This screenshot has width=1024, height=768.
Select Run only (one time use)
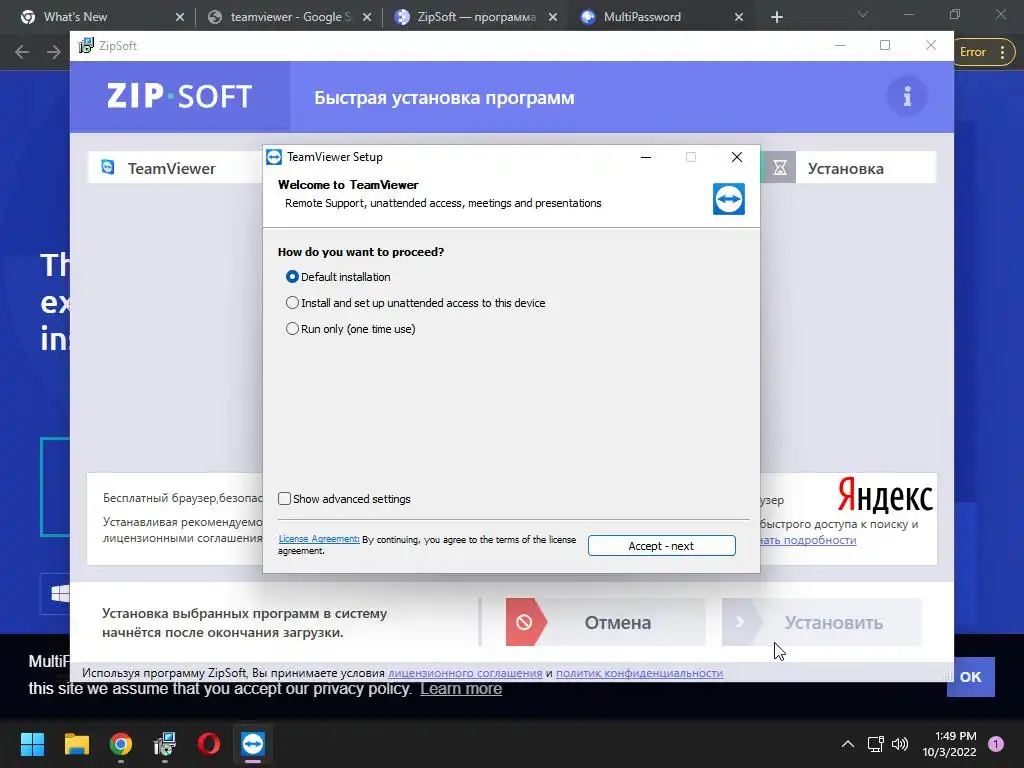point(292,329)
